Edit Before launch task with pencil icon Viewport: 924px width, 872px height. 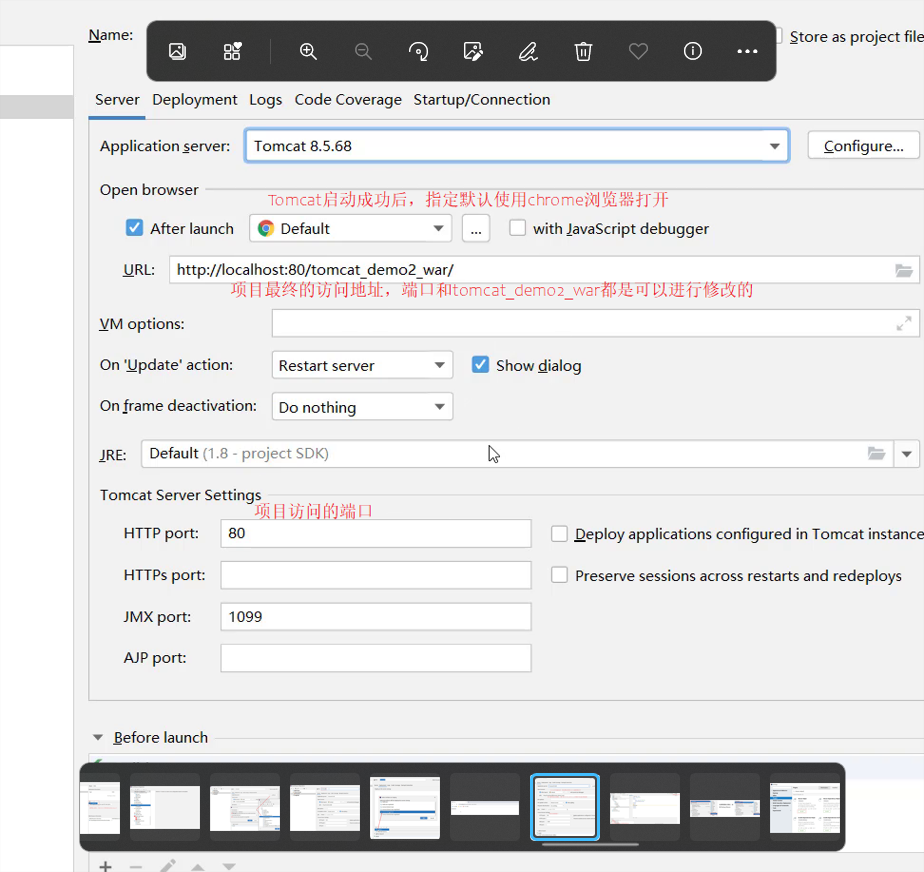167,866
